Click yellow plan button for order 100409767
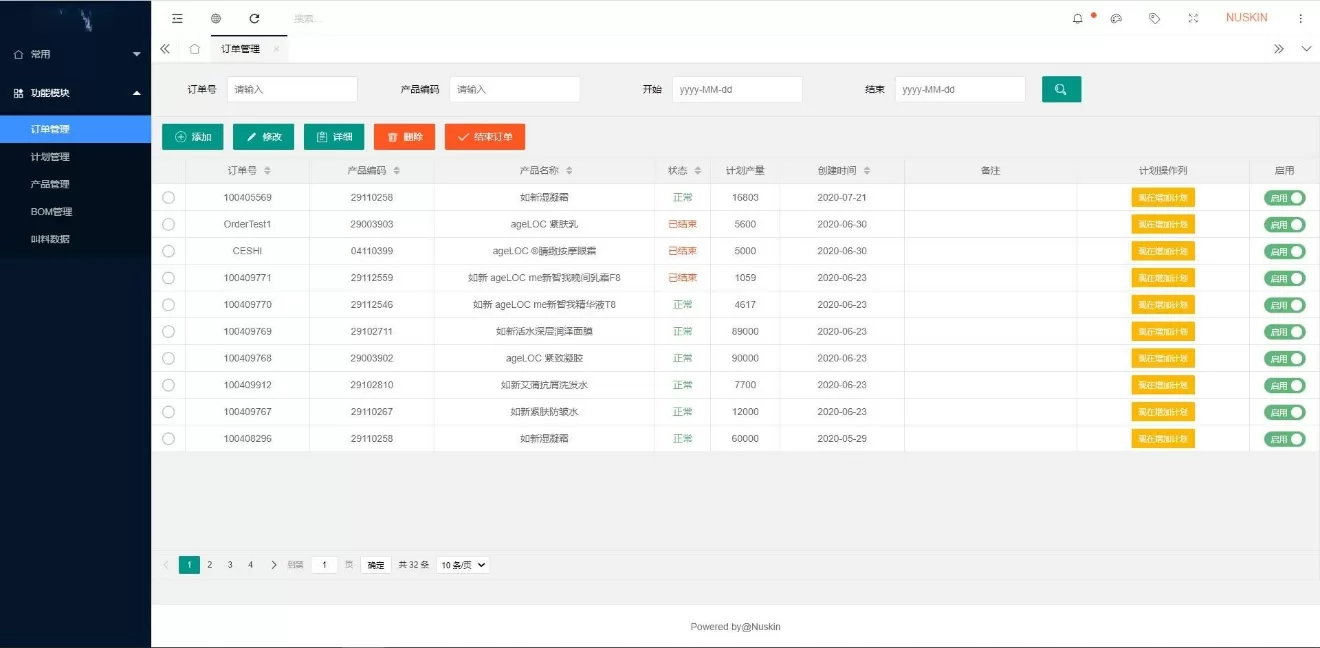The image size is (1320, 648). [1163, 412]
